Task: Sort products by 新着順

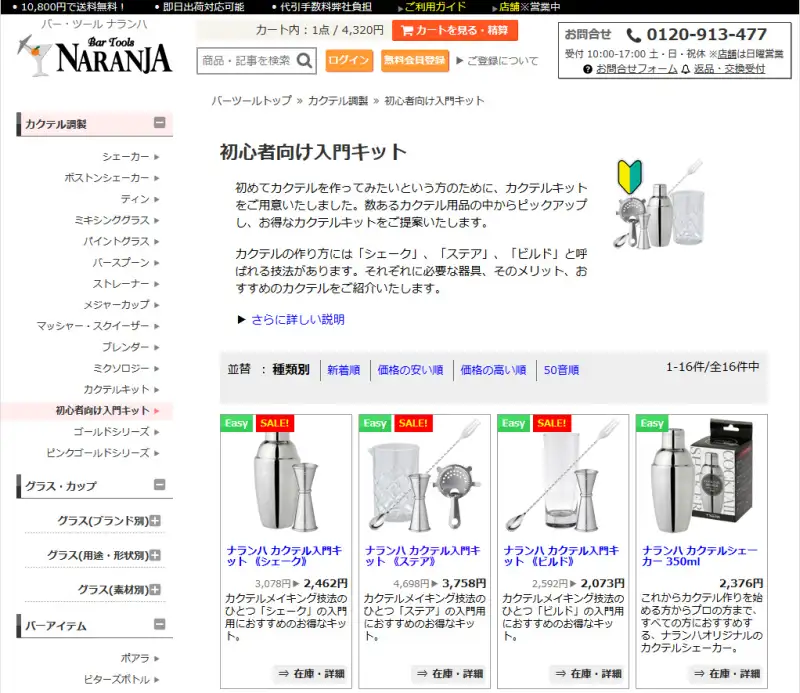Action: click(x=343, y=370)
